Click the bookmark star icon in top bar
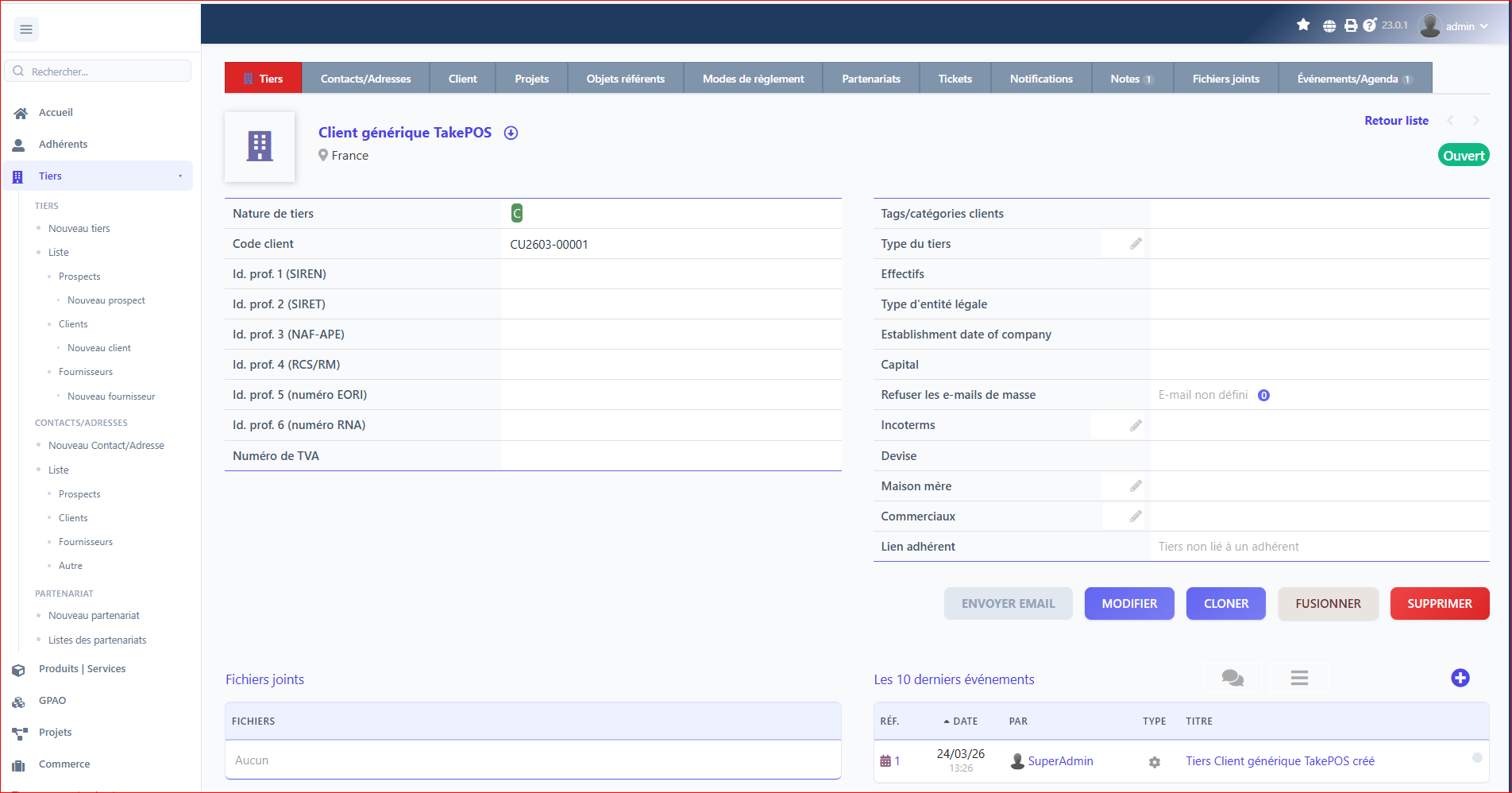Viewport: 1512px width, 793px height. pos(1303,25)
